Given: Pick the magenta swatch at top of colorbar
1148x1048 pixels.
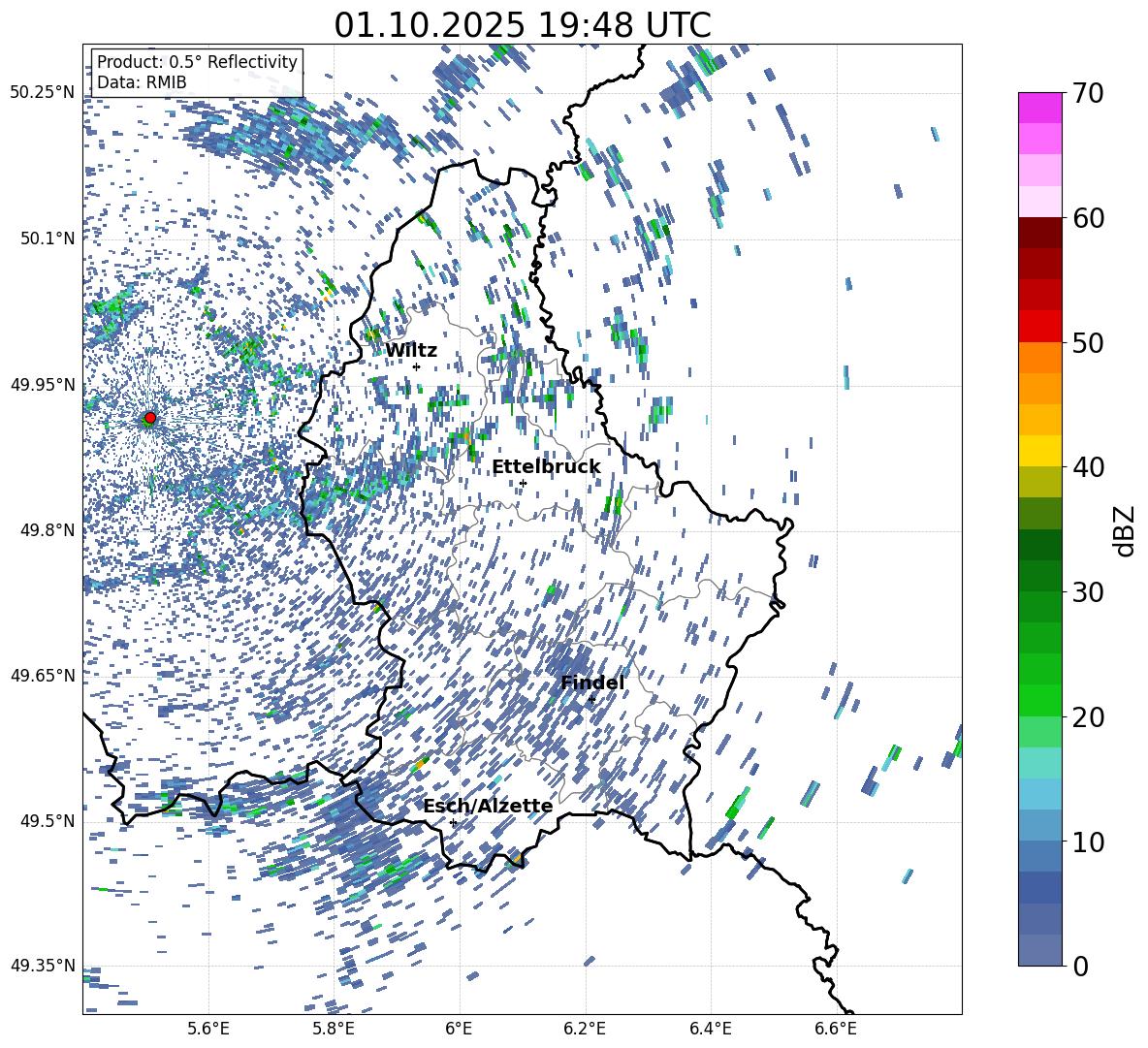Looking at the screenshot, I should tap(1040, 108).
